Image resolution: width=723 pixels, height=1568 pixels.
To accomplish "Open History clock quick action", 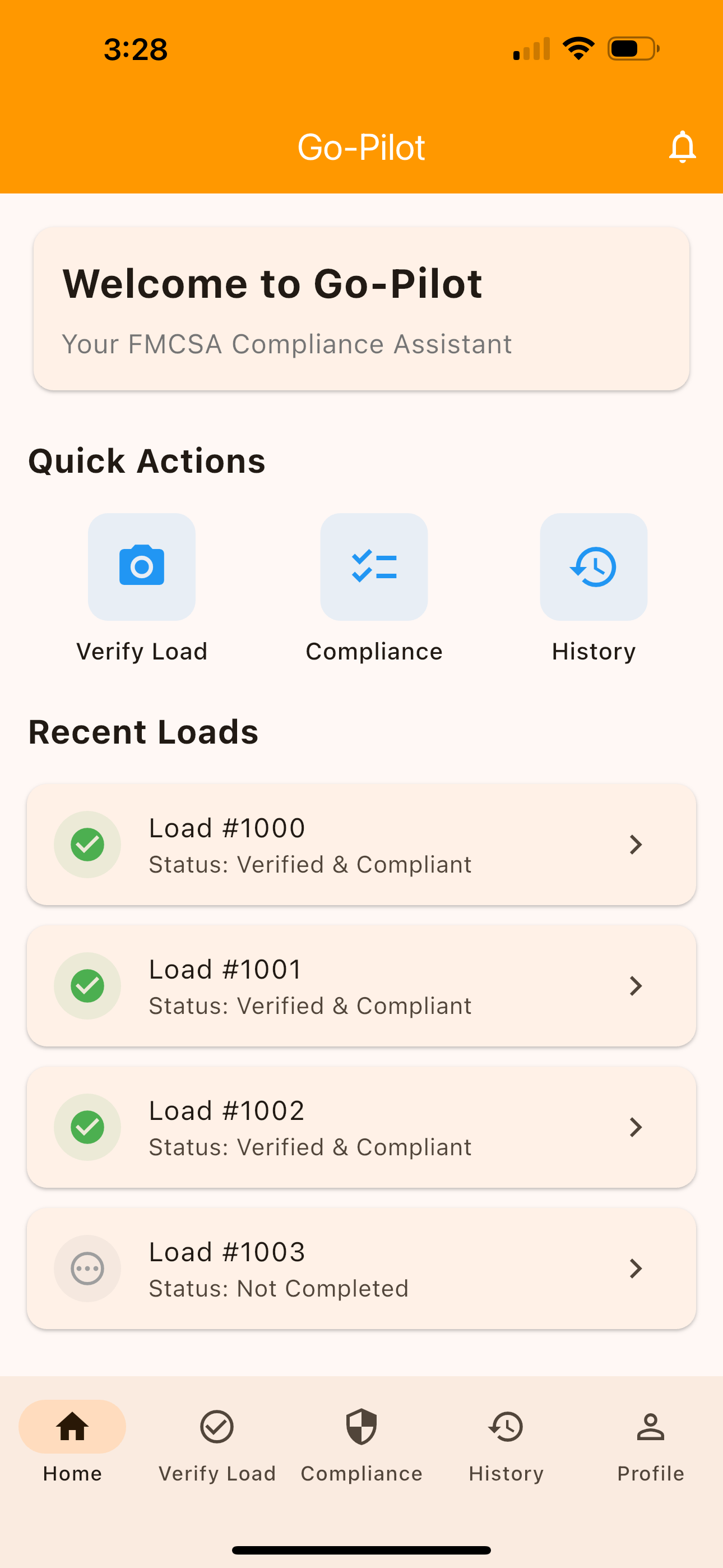I will [x=594, y=567].
